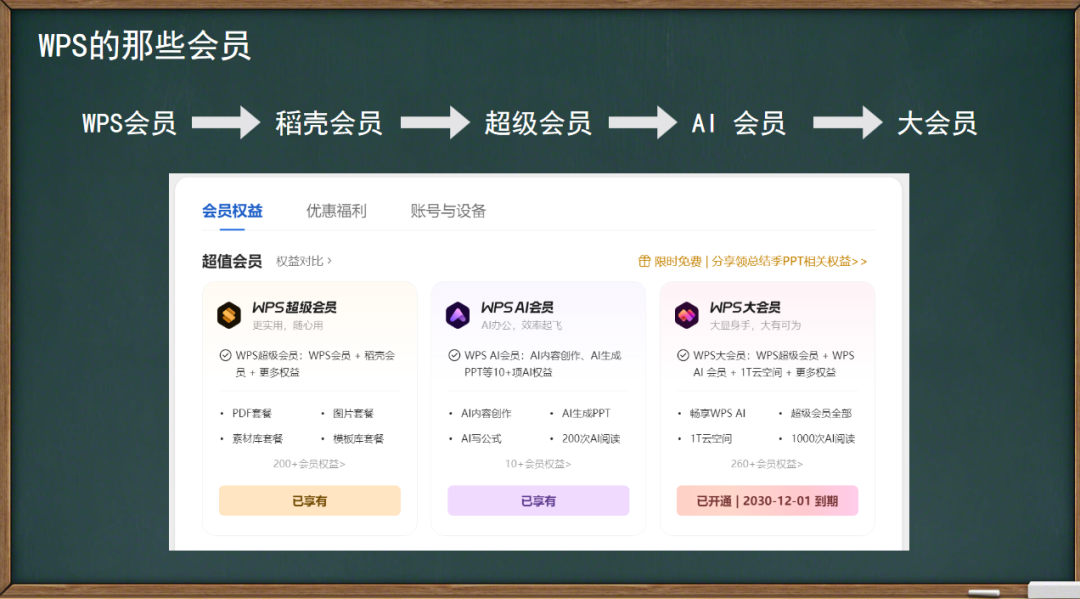Screen dimensions: 1080x599
Task: Click 已享有 button on WPS AI会员 card
Action: pos(538,500)
